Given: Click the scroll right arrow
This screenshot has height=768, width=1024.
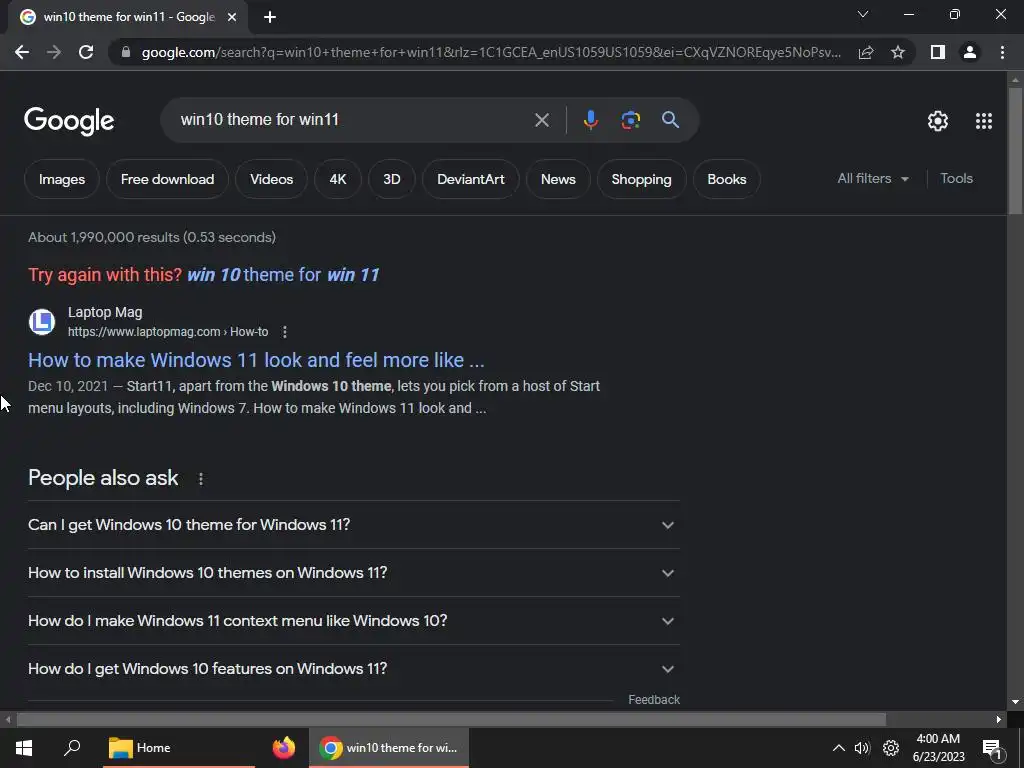Looking at the screenshot, I should (999, 720).
